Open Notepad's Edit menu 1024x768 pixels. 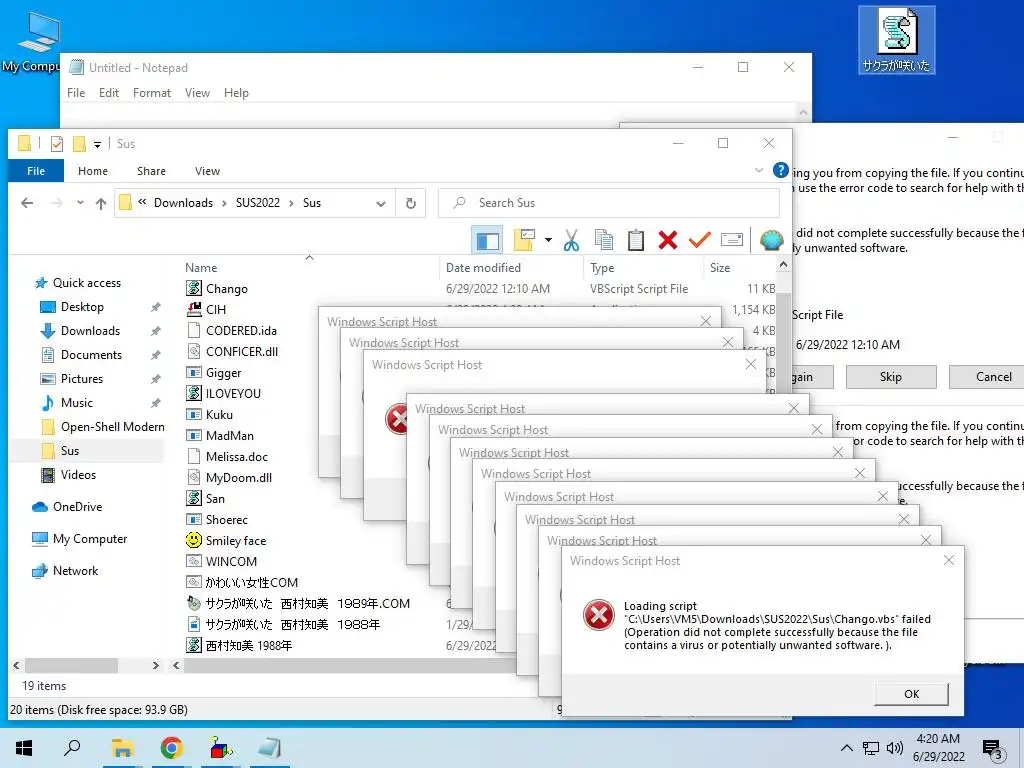pos(108,93)
